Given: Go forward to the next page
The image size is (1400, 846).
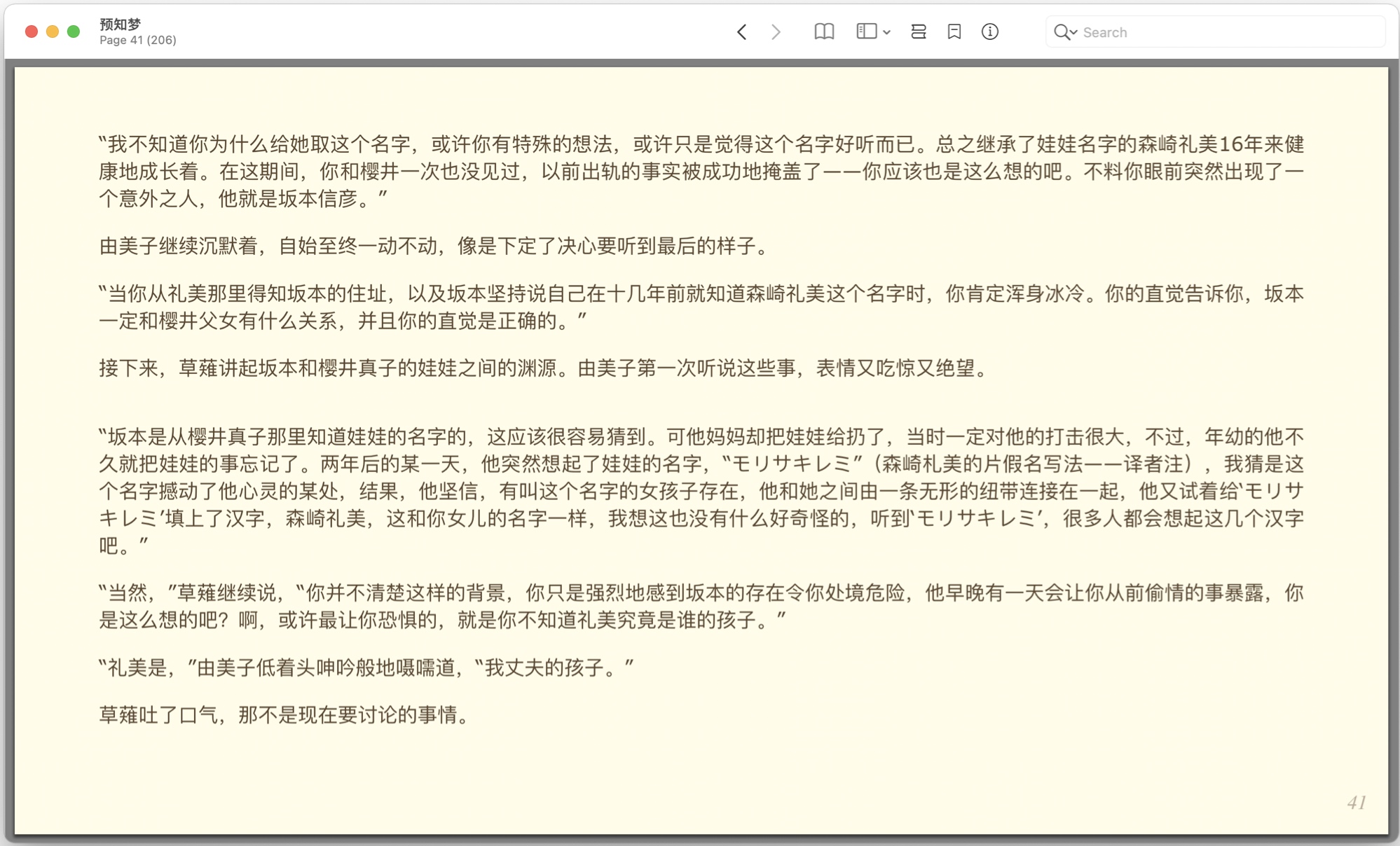Looking at the screenshot, I should pos(776,32).
